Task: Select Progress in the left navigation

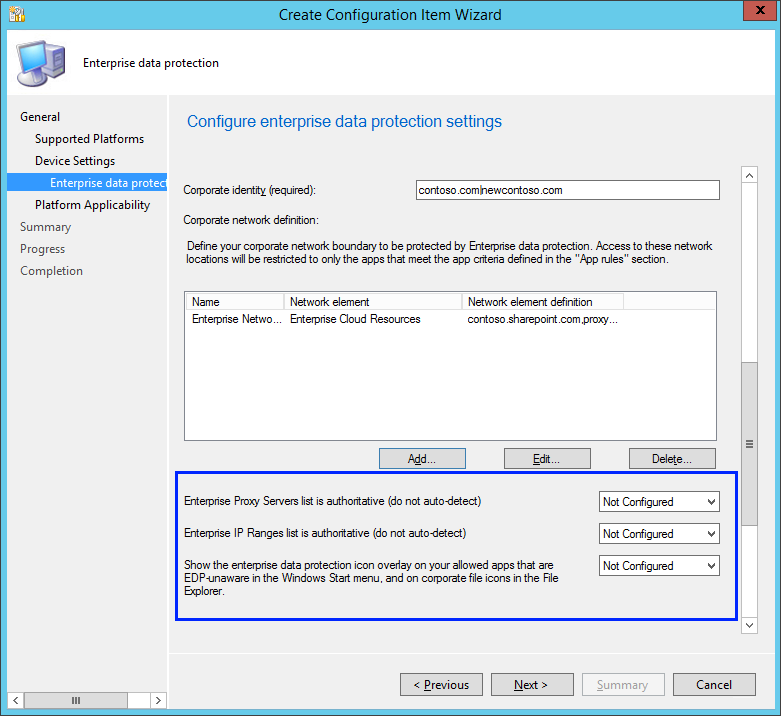Action: coord(42,249)
